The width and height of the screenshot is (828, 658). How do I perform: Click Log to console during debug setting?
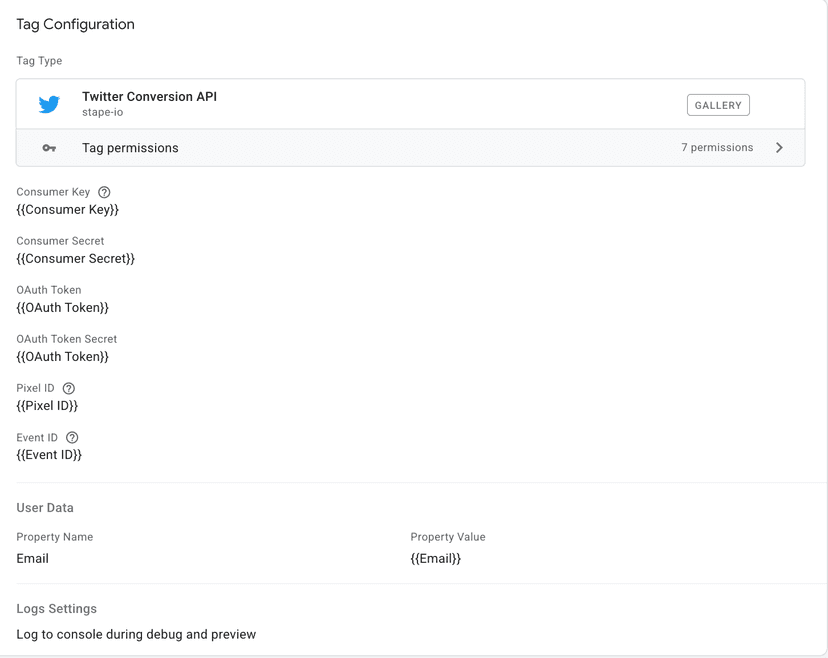tap(136, 634)
